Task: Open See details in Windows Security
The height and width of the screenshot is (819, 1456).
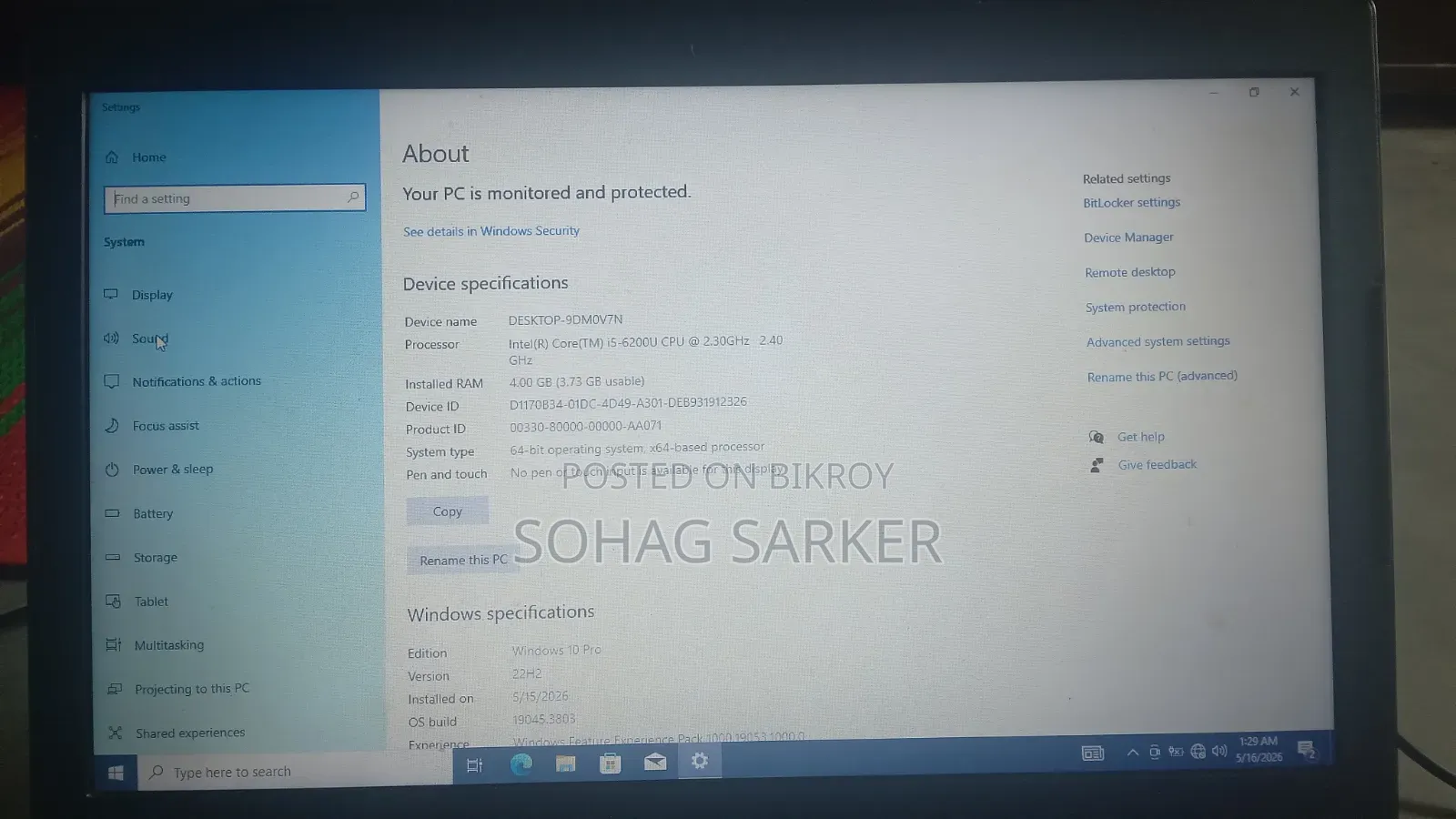Action: 491,231
